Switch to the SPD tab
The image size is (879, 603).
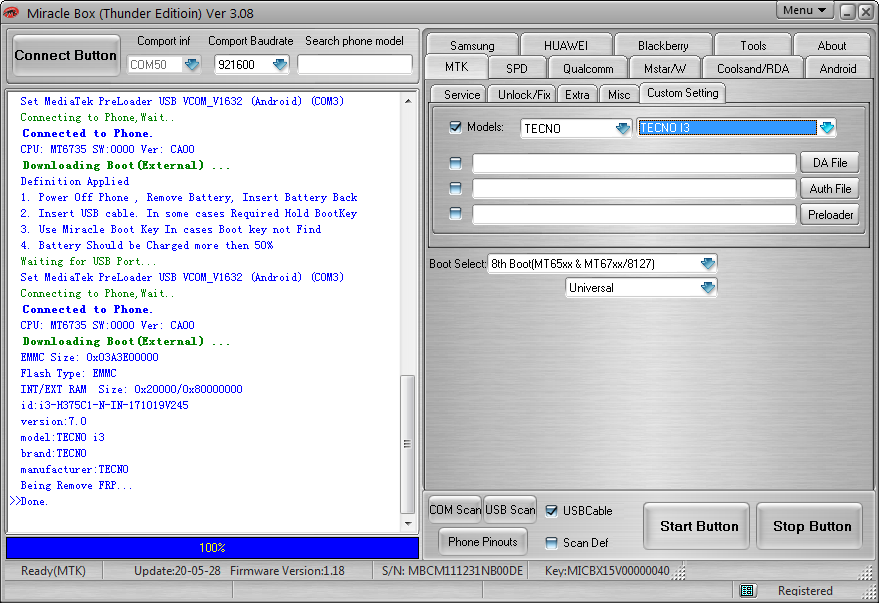[517, 68]
